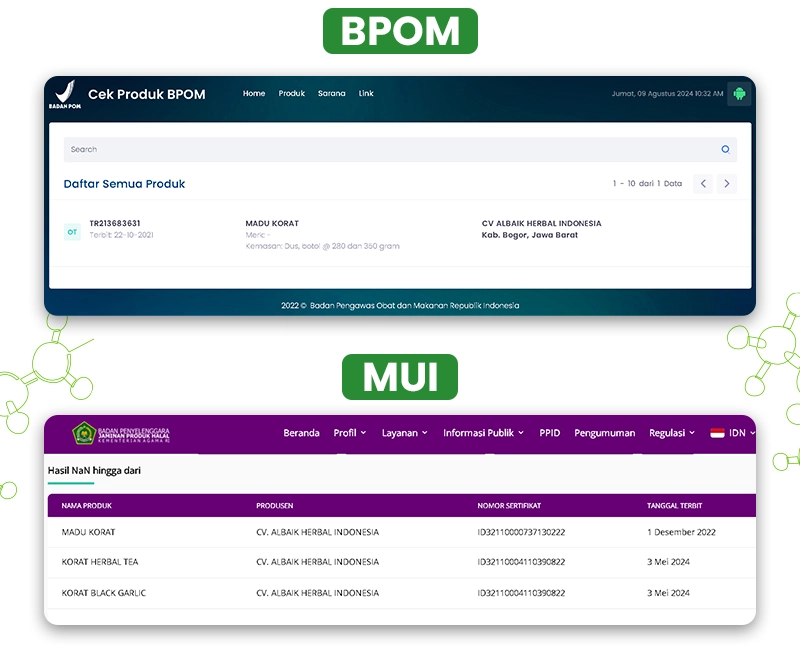Open Sarana menu item

[332, 93]
